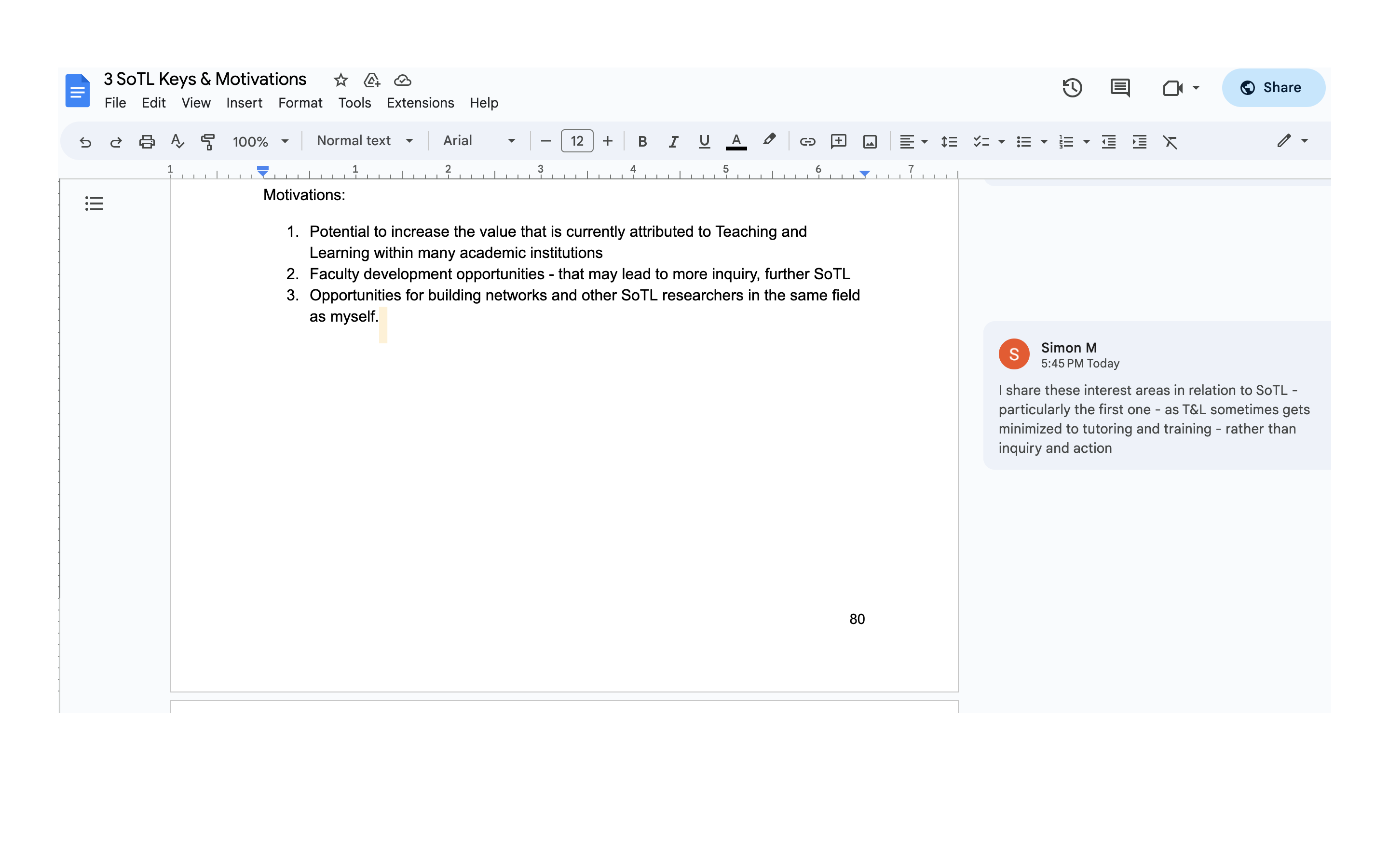The height and width of the screenshot is (868, 1389).
Task: Toggle underline formatting
Action: [704, 141]
